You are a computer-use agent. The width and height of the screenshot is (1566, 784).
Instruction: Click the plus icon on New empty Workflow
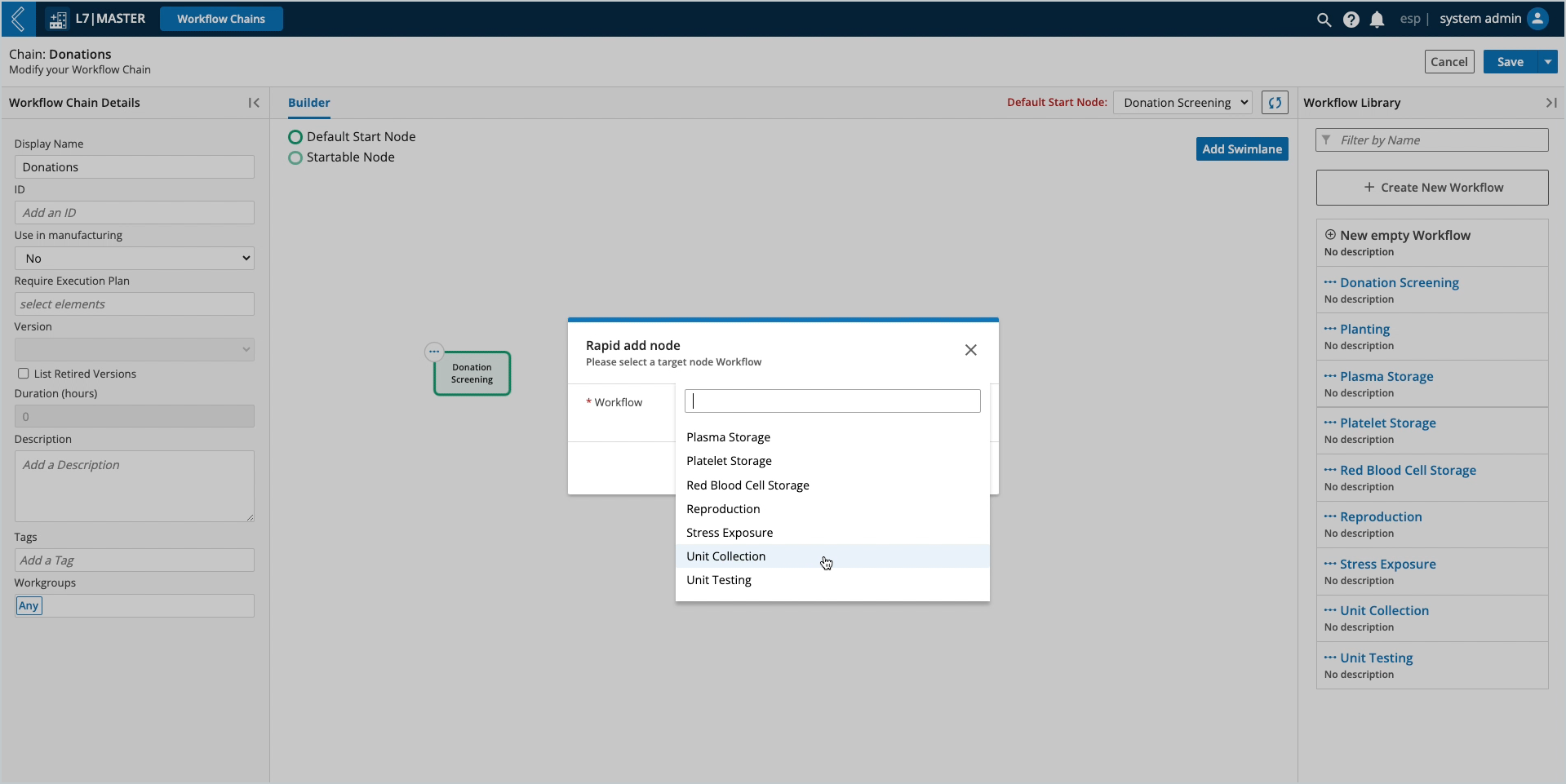(x=1330, y=235)
